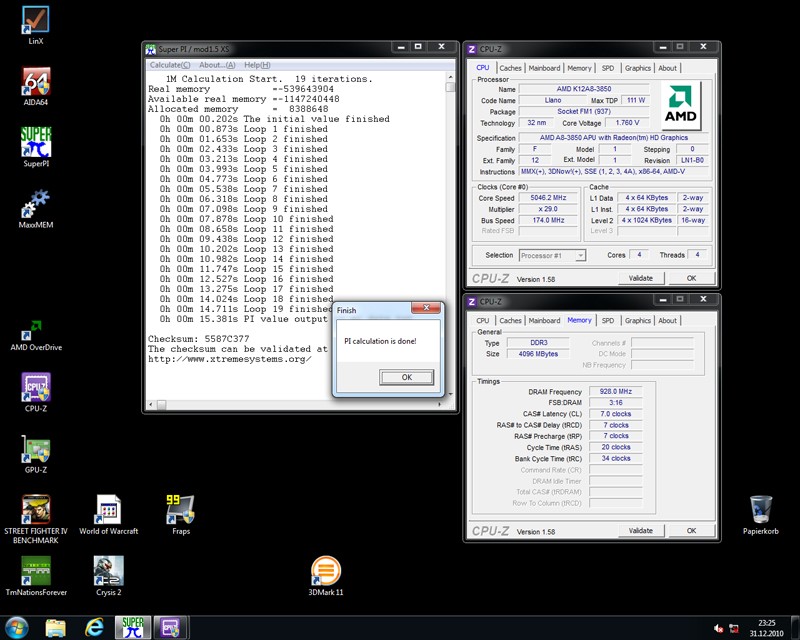Launch Internet Explorer from the taskbar
This screenshot has height=640, width=800.
click(94, 628)
